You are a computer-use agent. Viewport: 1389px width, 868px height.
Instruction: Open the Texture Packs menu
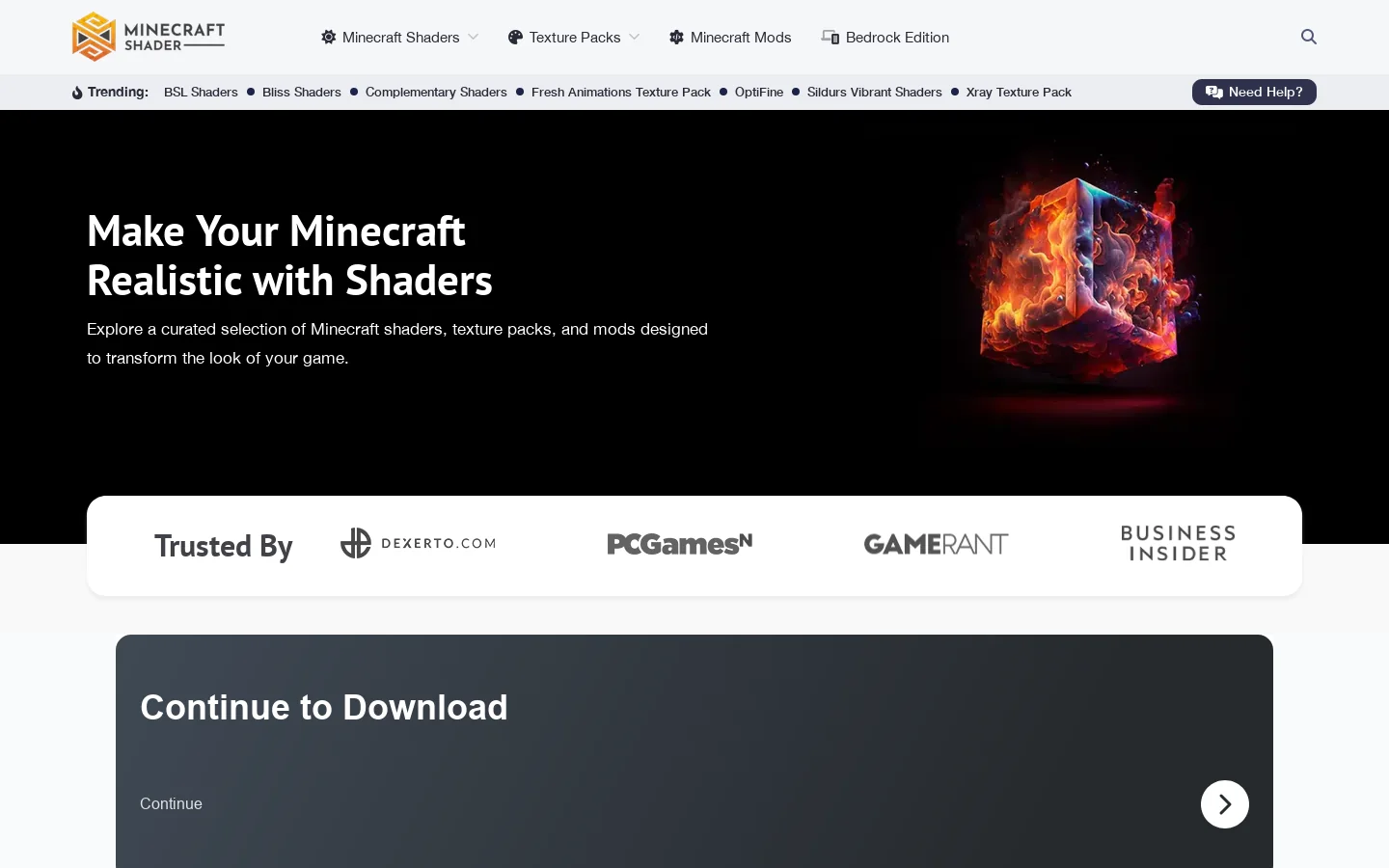pyautogui.click(x=574, y=37)
